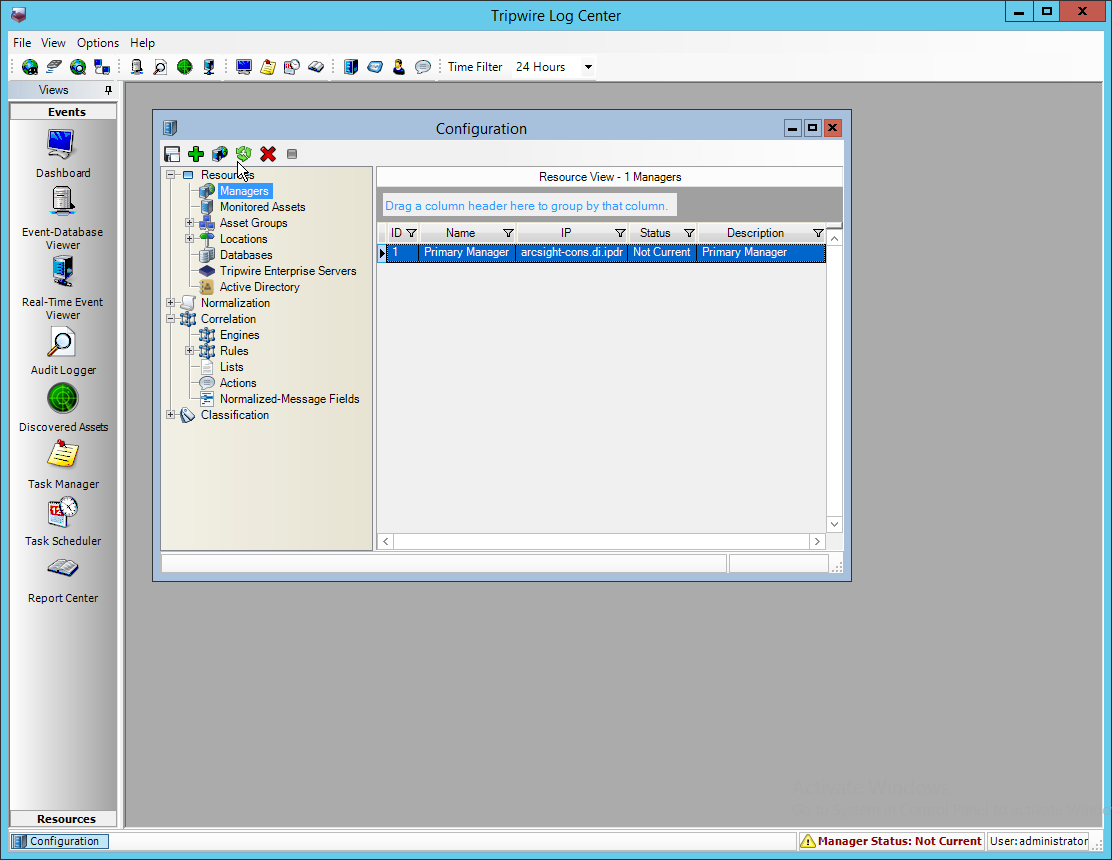
Task: Click the magnifier Audit Logger toolbar icon
Action: (x=160, y=67)
